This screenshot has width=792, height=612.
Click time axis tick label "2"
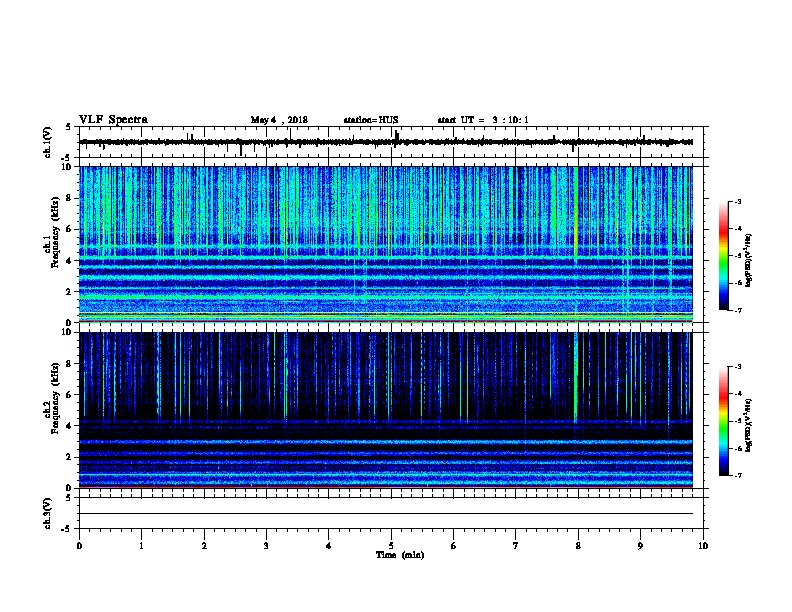point(204,546)
